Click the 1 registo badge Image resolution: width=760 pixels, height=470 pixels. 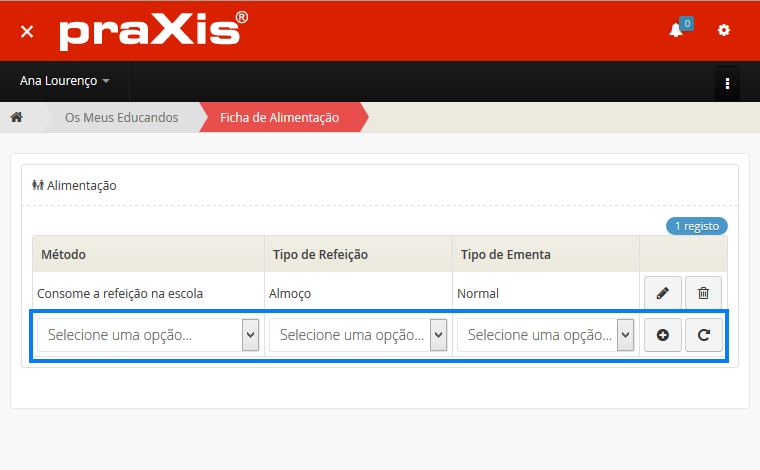point(697,226)
